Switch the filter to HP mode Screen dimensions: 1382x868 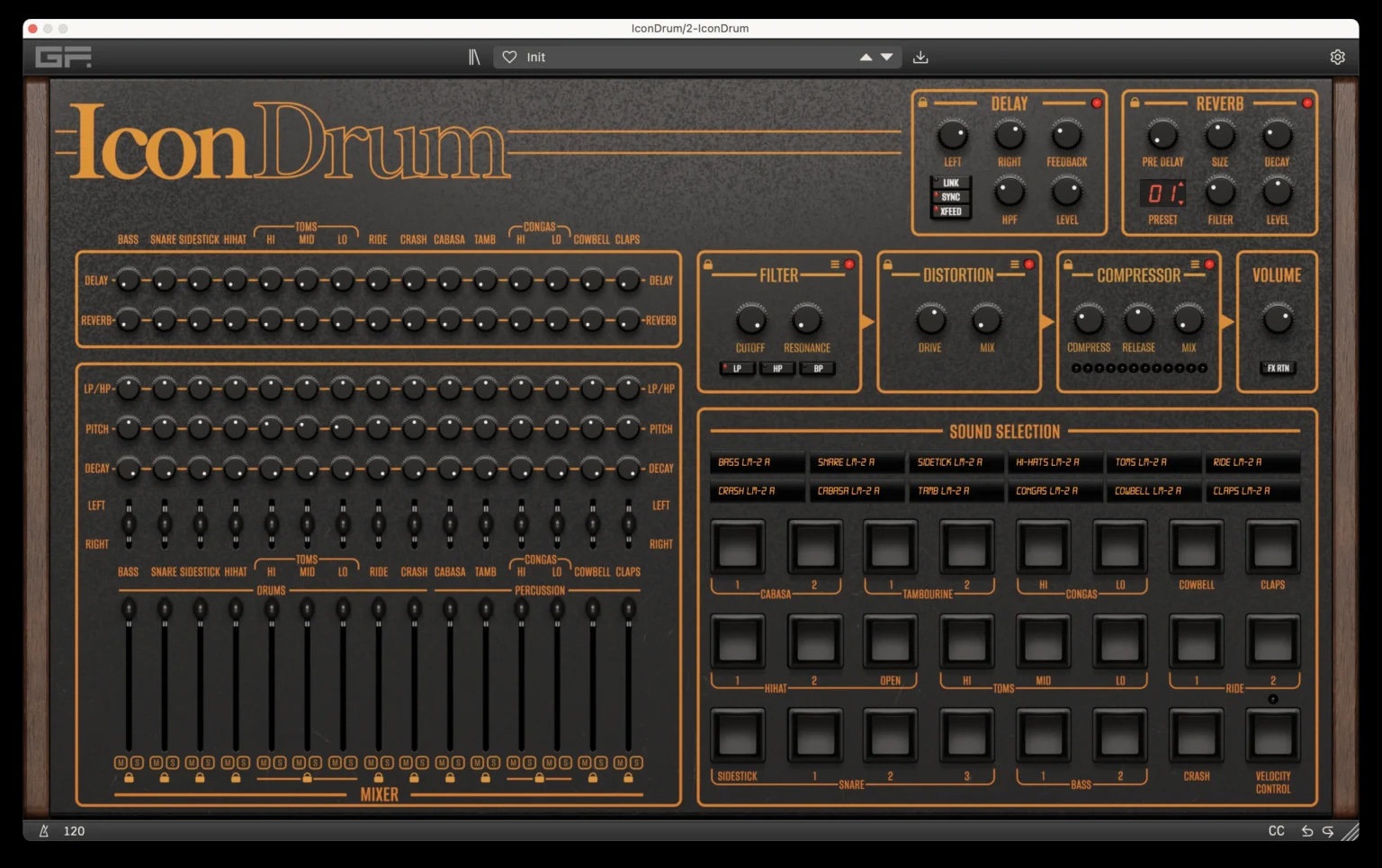click(776, 368)
